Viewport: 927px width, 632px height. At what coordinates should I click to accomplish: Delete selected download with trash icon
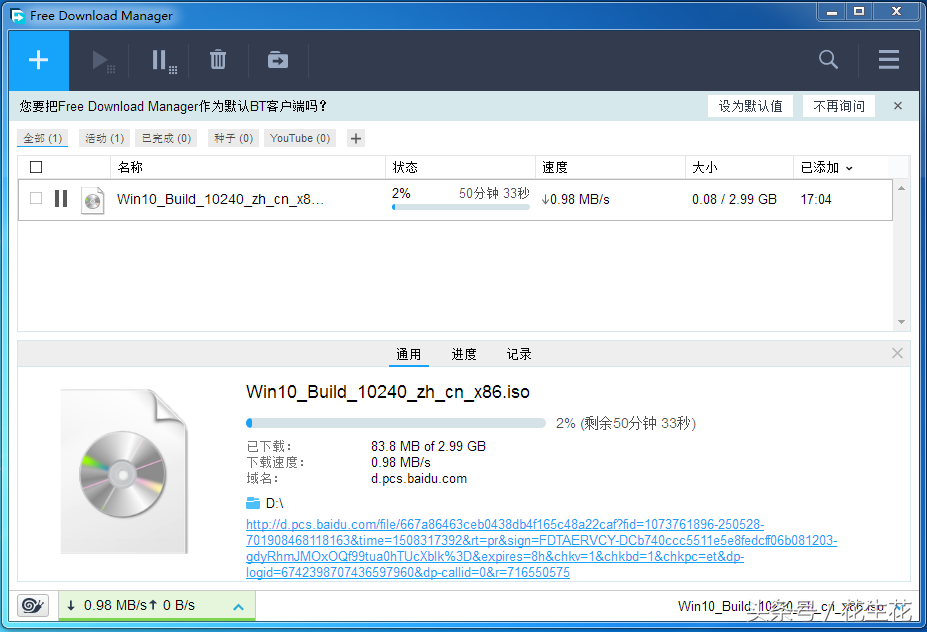[218, 60]
